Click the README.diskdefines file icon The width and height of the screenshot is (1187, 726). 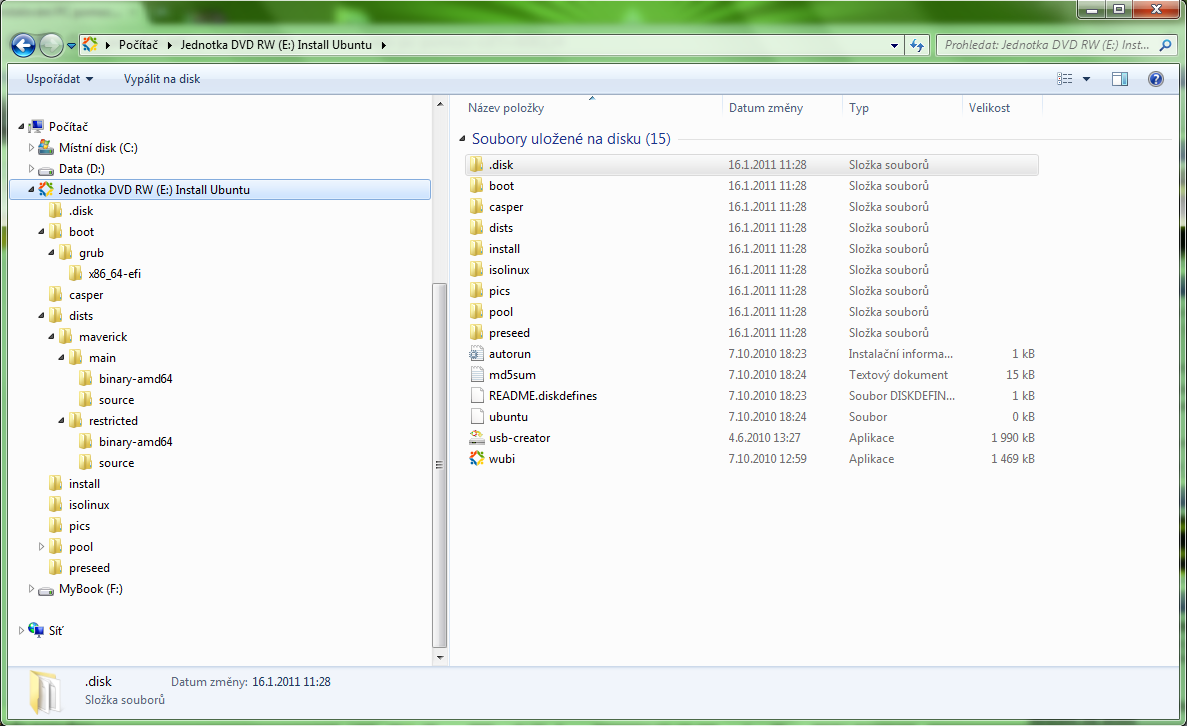[476, 396]
